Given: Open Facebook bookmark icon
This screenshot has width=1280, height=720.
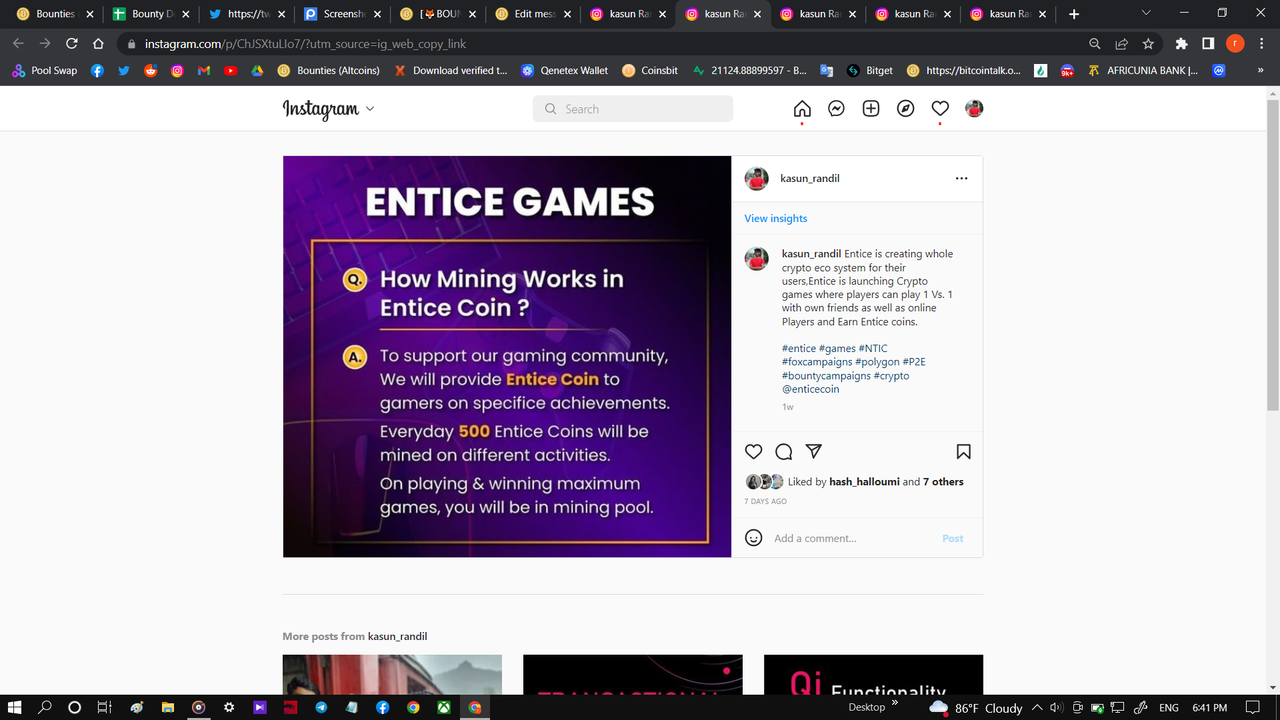Looking at the screenshot, I should coord(97,71).
